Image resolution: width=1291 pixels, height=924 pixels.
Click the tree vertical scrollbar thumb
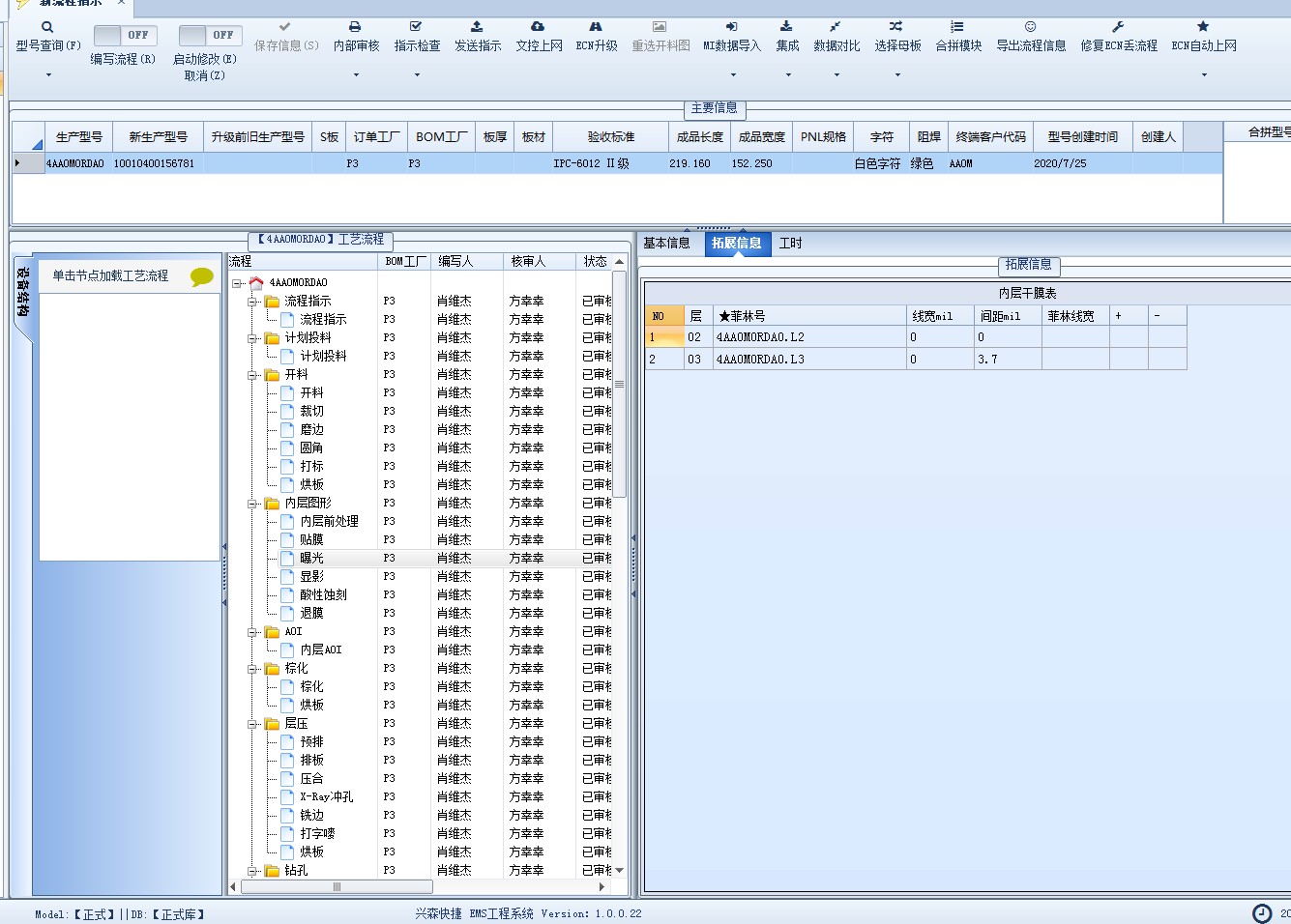click(620, 384)
